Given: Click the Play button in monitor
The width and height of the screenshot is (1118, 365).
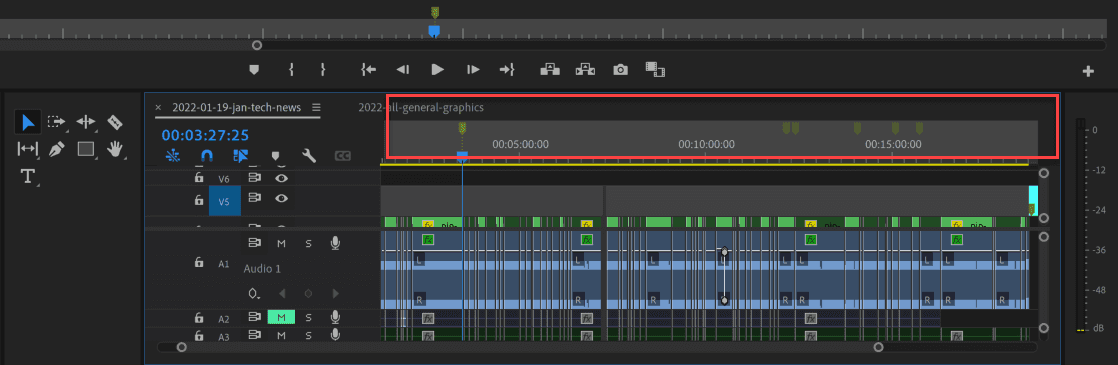Looking at the screenshot, I should click(438, 69).
